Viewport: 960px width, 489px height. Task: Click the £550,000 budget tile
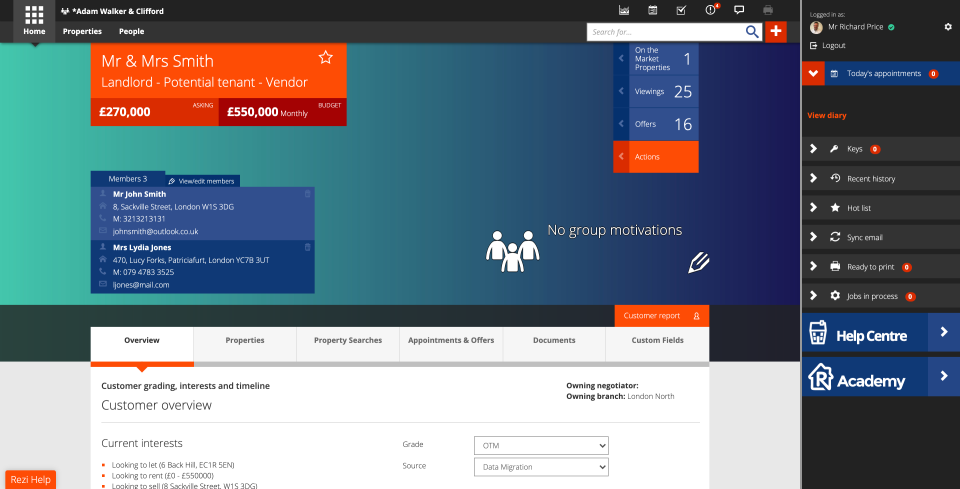(x=282, y=112)
